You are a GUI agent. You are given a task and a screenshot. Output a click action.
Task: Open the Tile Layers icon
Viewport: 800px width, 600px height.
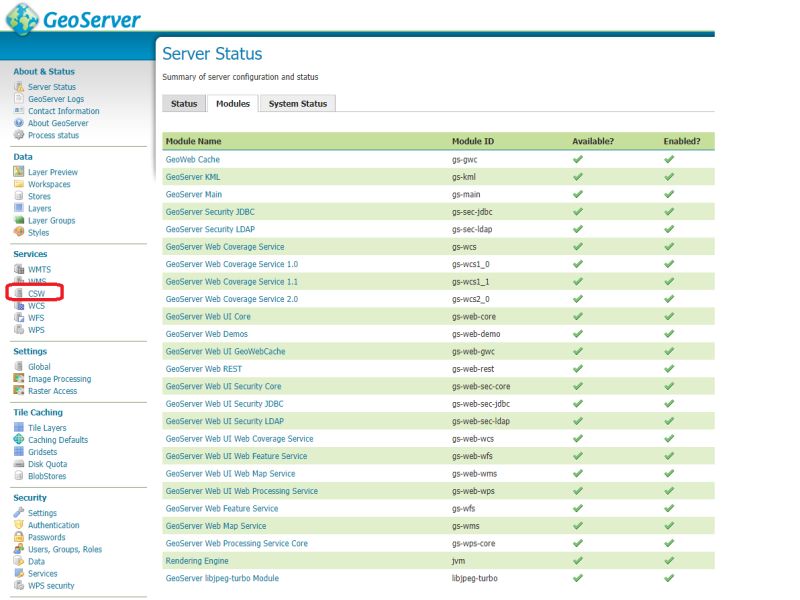18,427
